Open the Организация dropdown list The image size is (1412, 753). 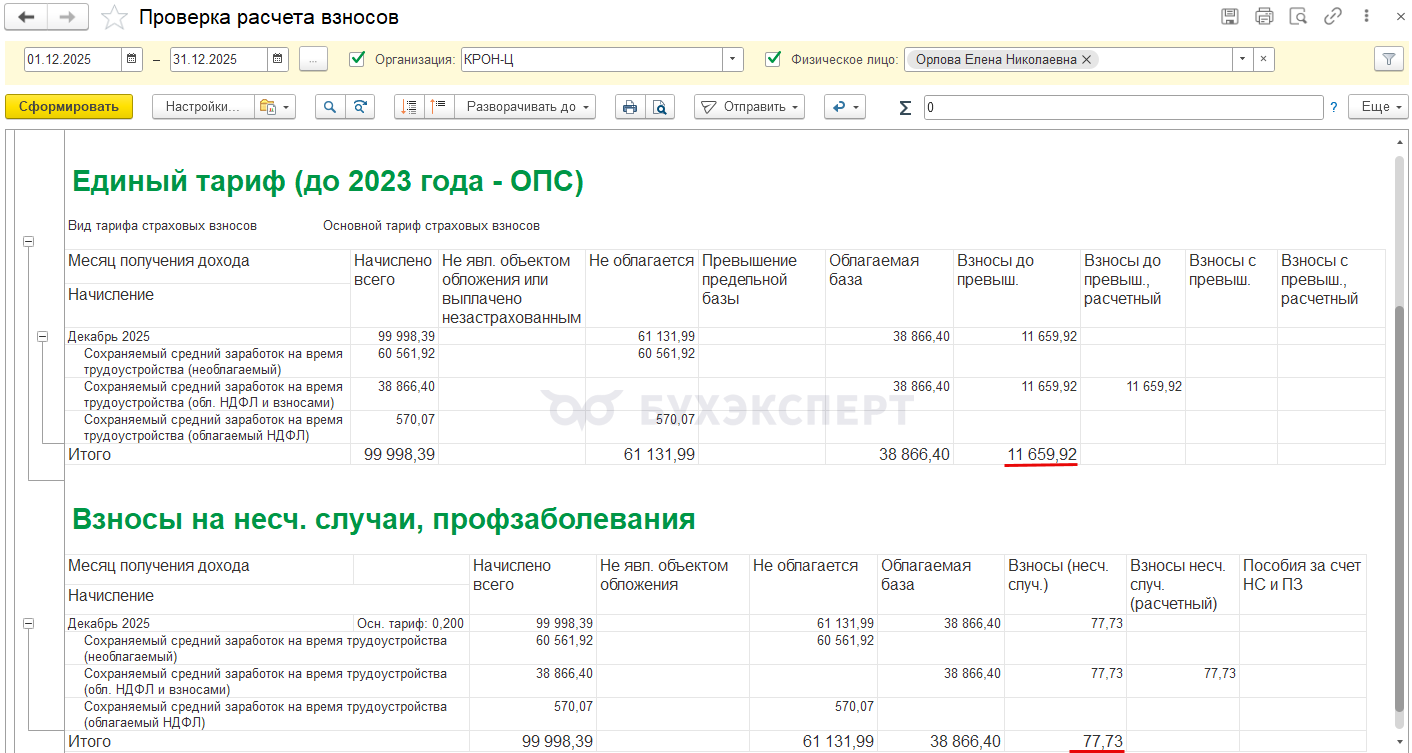click(734, 59)
